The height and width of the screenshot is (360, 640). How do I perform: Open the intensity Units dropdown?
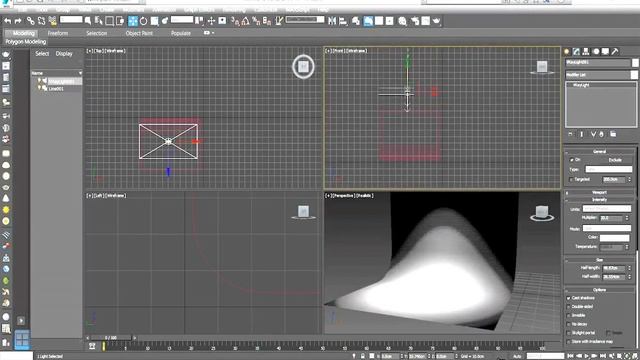(607, 209)
